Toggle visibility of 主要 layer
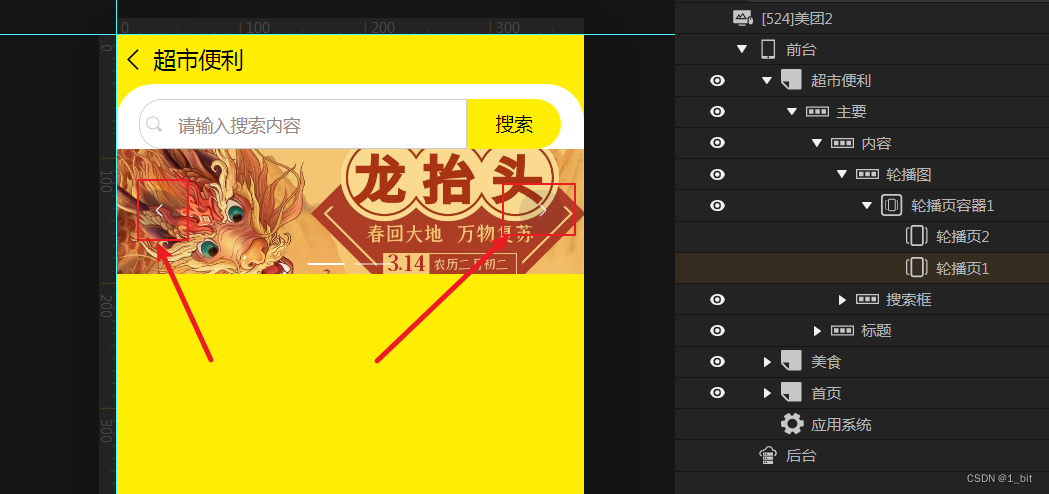 [x=717, y=112]
